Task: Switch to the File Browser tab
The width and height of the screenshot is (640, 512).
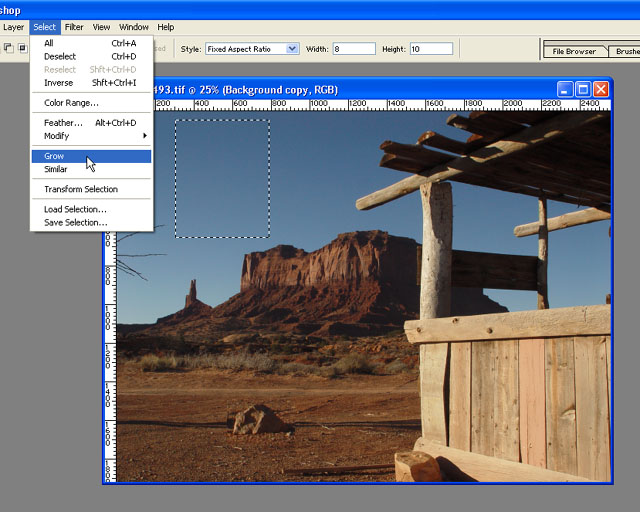Action: pos(574,51)
